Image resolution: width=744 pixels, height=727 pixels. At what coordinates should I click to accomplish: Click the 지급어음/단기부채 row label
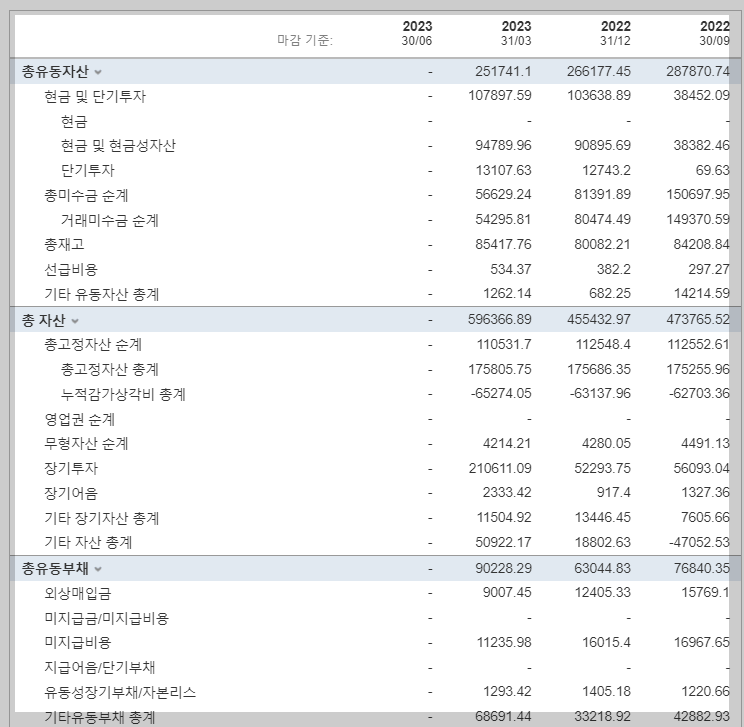100,667
